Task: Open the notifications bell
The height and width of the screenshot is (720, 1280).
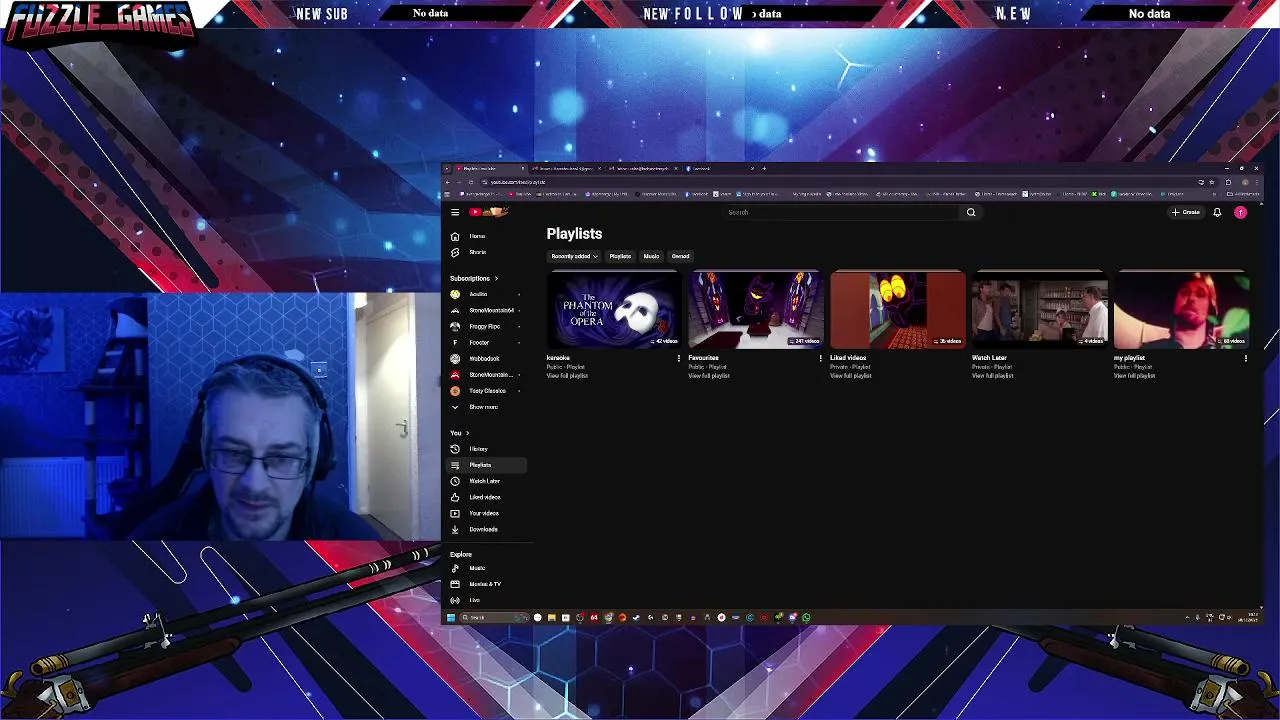Action: [1217, 212]
